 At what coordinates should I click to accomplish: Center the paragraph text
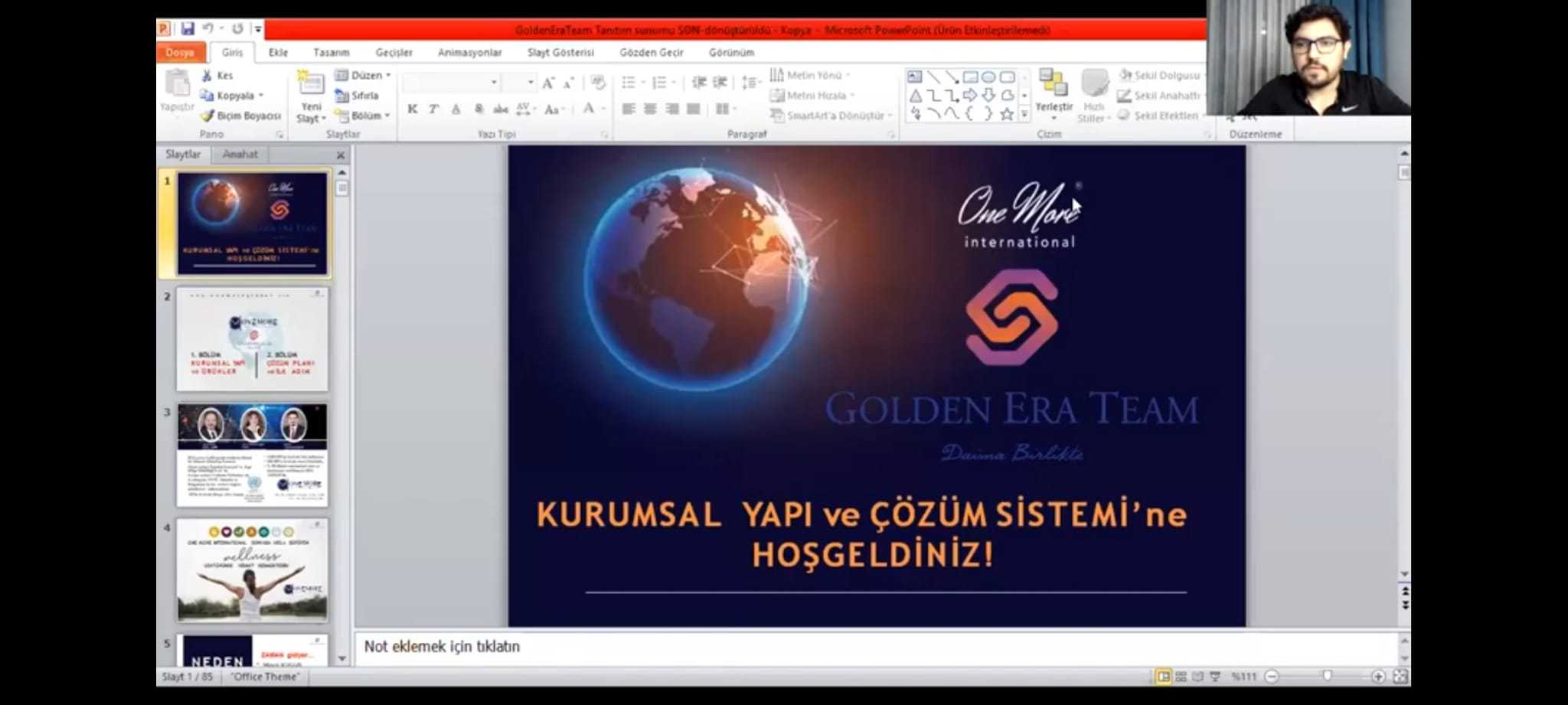650,109
